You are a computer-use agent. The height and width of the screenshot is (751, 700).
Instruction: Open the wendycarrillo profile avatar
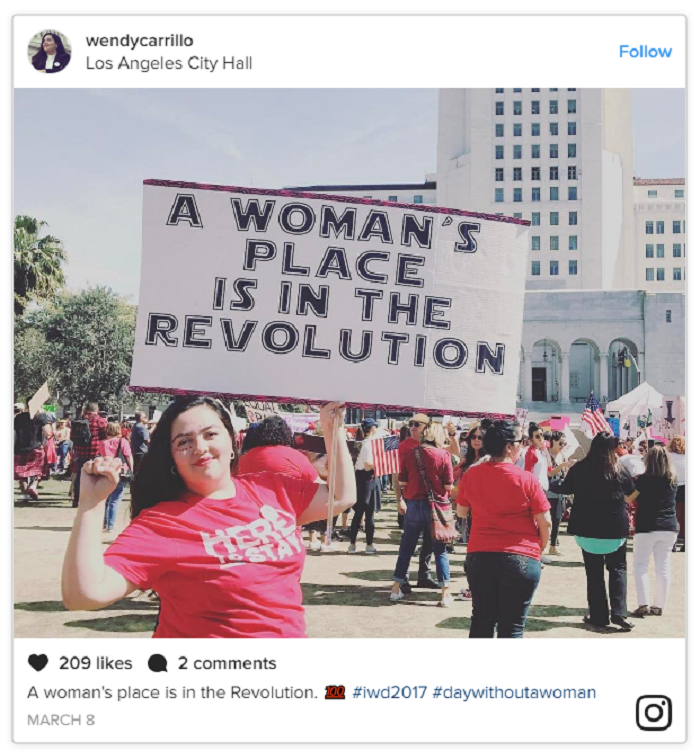pyautogui.click(x=49, y=52)
